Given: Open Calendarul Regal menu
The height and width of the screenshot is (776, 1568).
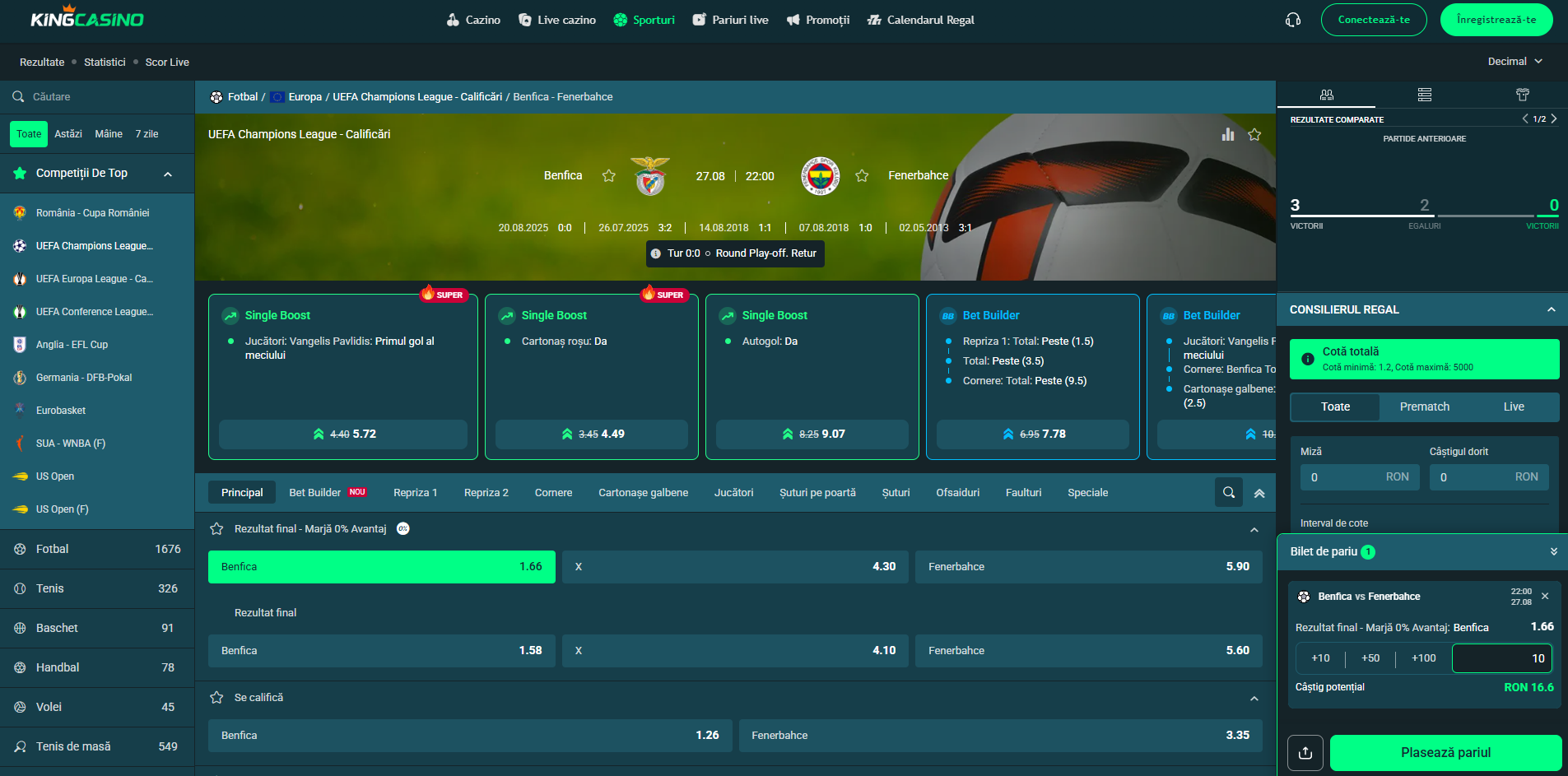Looking at the screenshot, I should pos(921,20).
